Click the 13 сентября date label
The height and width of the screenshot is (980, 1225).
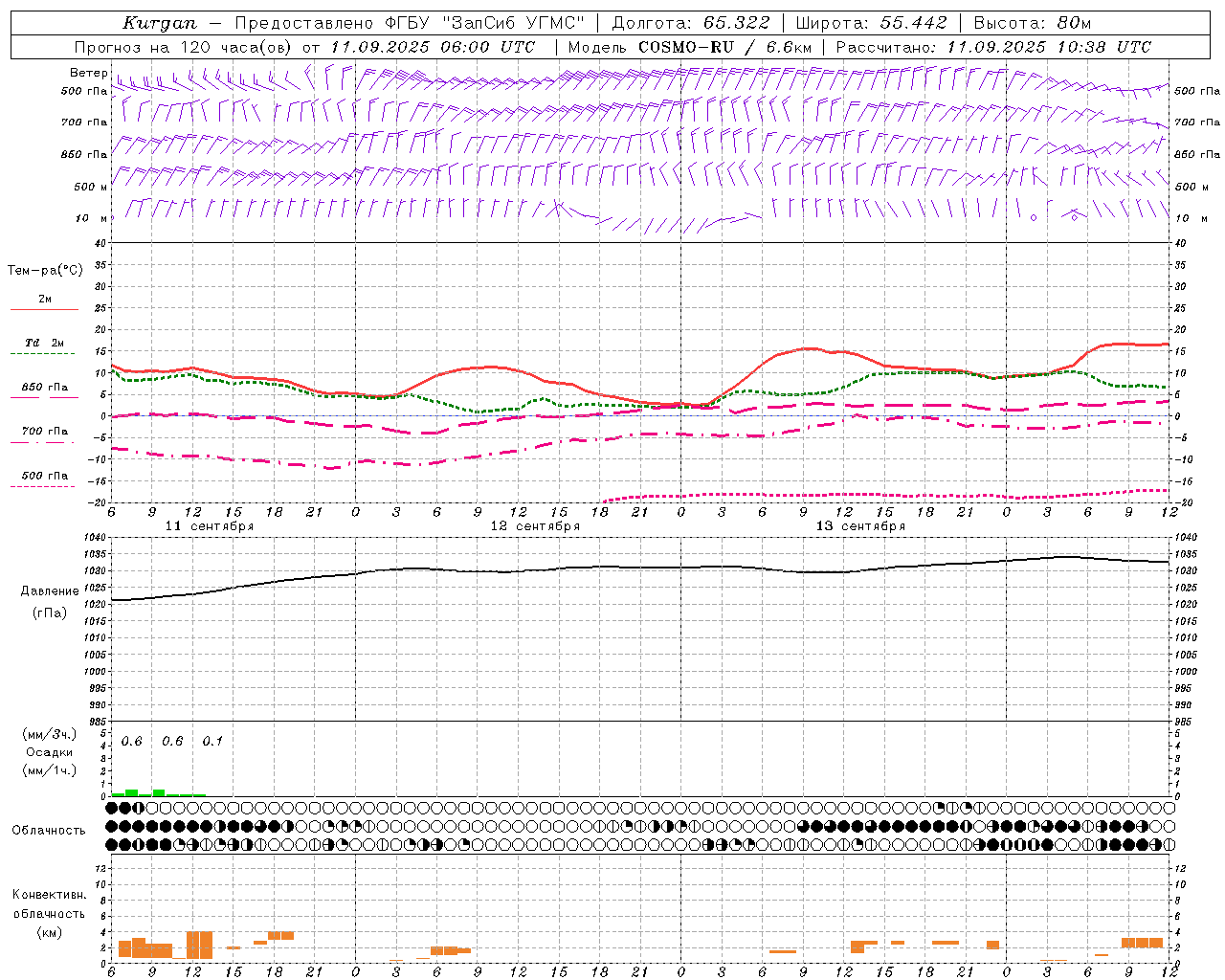click(860, 526)
